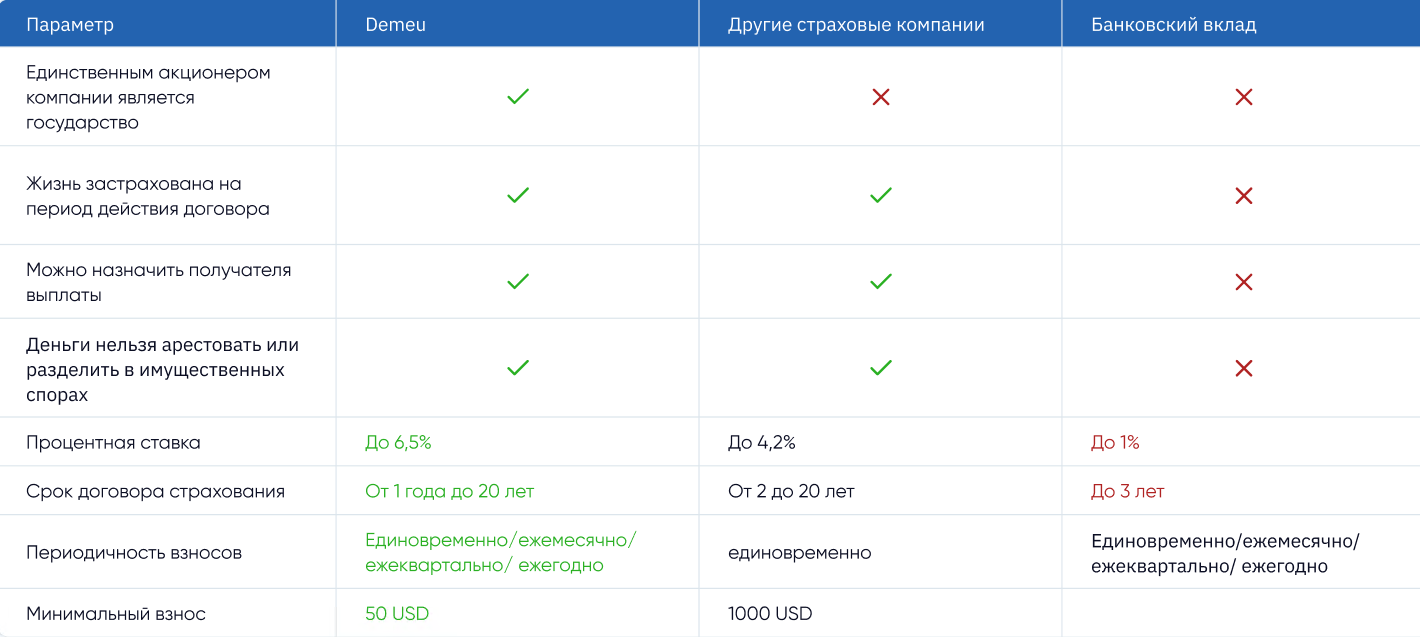
Task: Click the red cross for other insurers state shareholder
Action: click(880, 97)
